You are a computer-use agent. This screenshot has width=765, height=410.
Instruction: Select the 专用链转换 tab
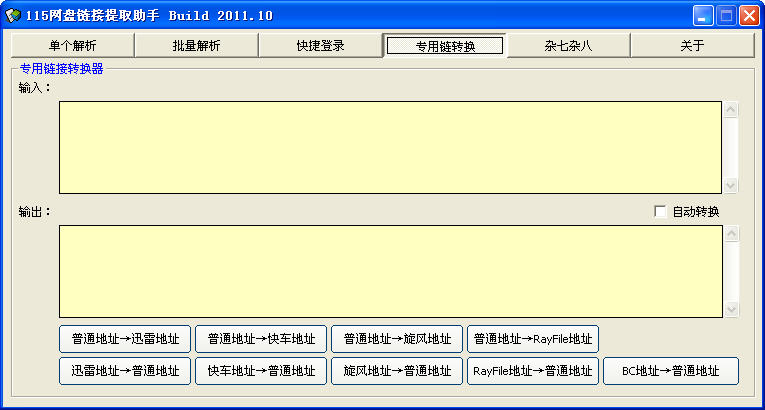tap(444, 45)
